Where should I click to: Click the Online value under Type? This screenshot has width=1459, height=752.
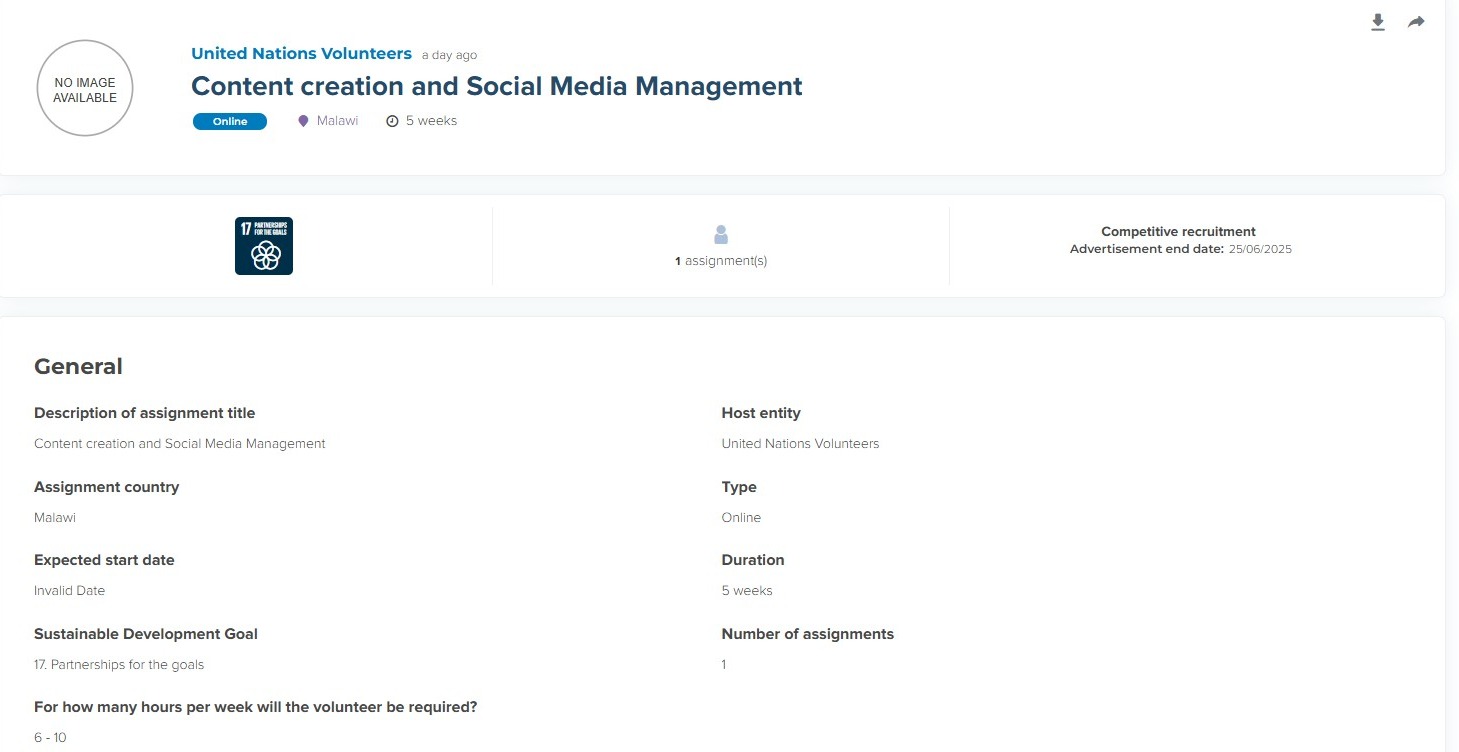(741, 518)
